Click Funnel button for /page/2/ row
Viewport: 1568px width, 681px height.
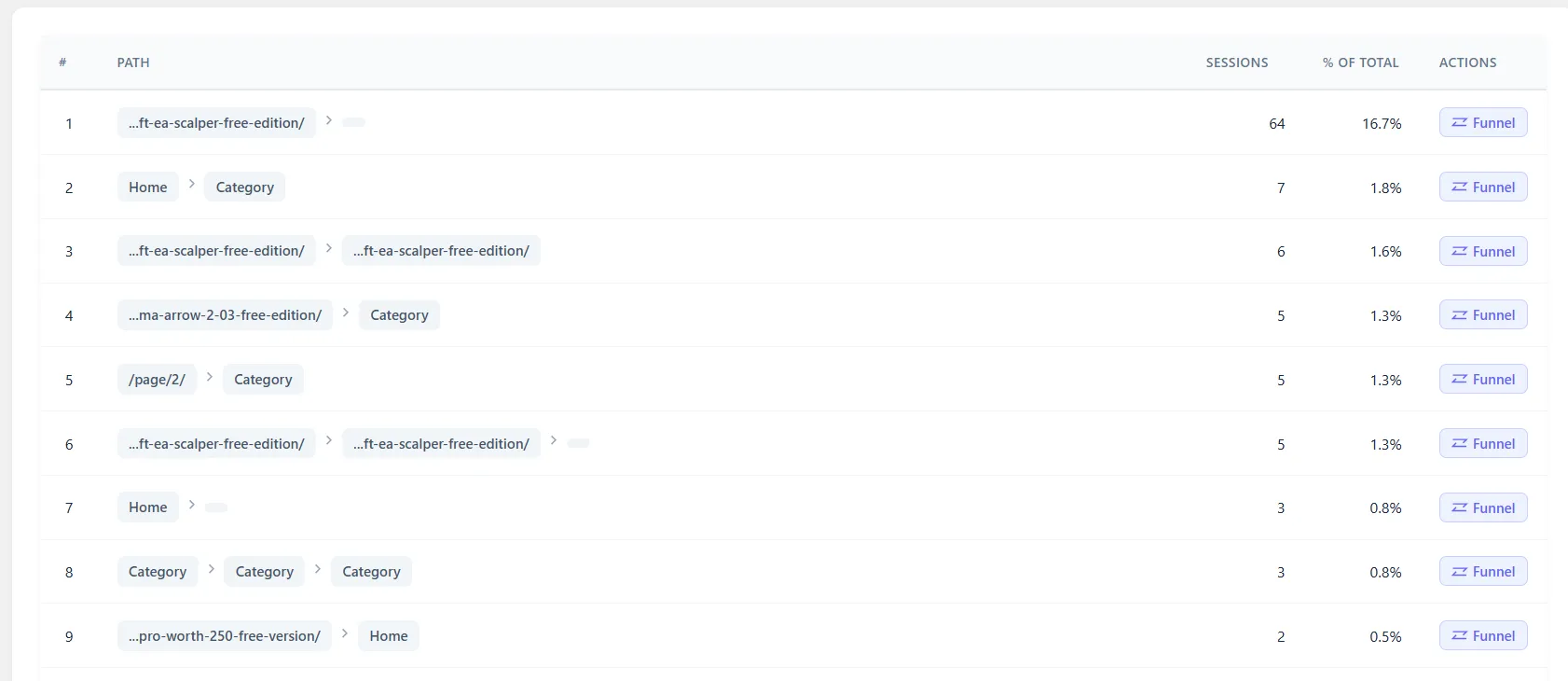pyautogui.click(x=1483, y=379)
